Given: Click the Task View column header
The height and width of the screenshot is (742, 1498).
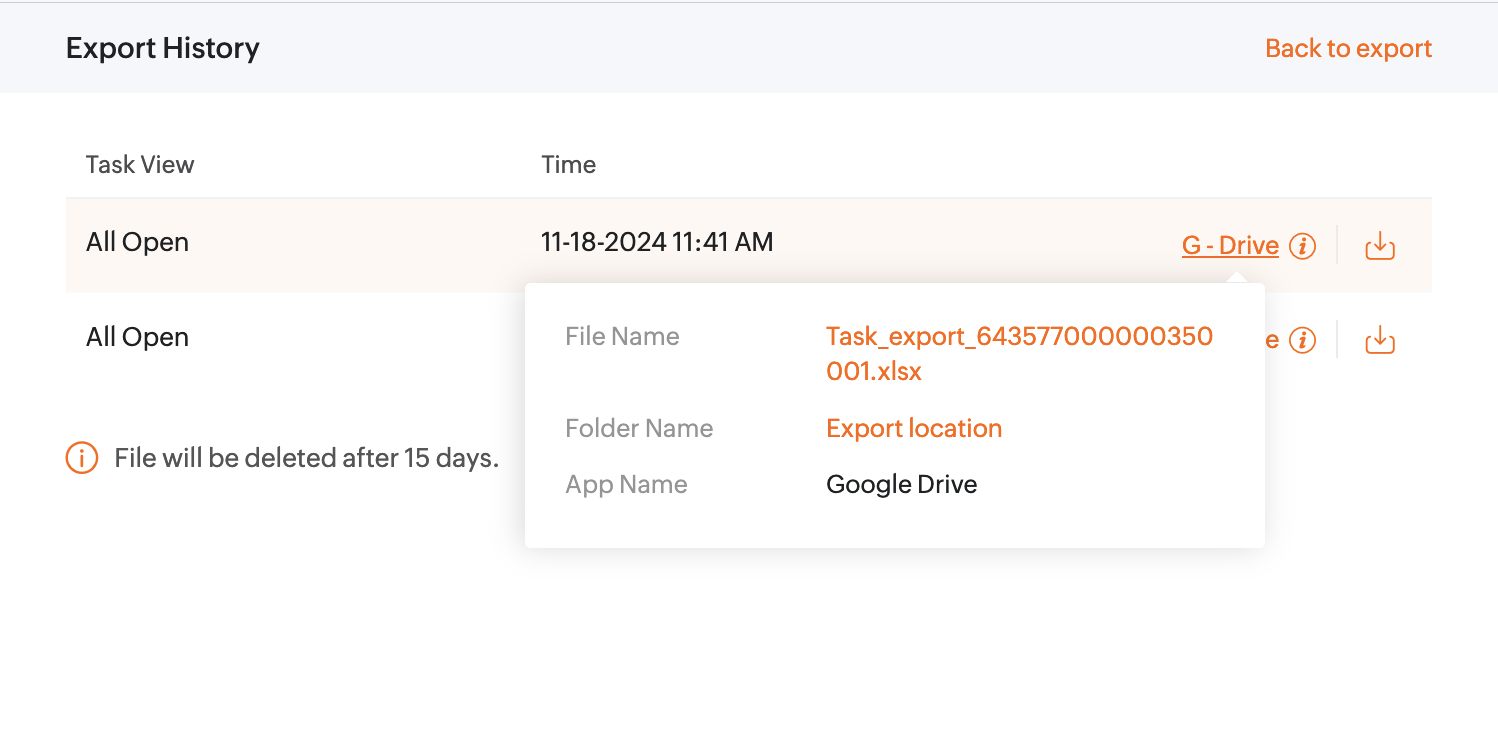Looking at the screenshot, I should point(140,165).
